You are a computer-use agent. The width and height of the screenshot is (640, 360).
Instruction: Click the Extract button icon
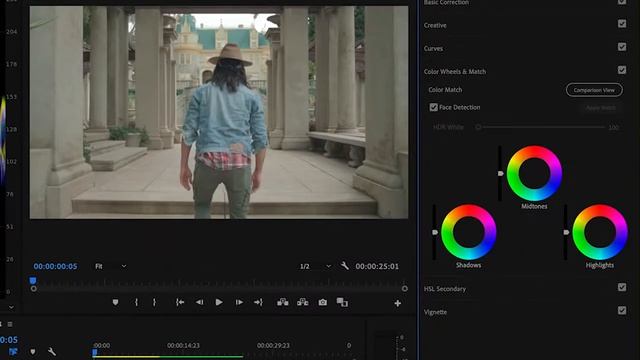point(303,302)
